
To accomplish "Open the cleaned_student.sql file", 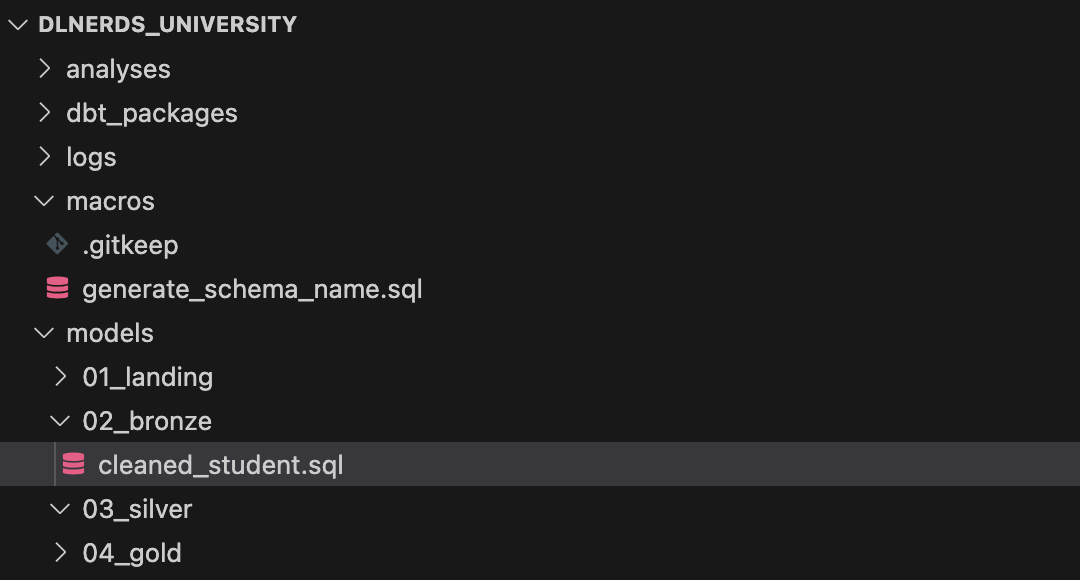I will (220, 464).
